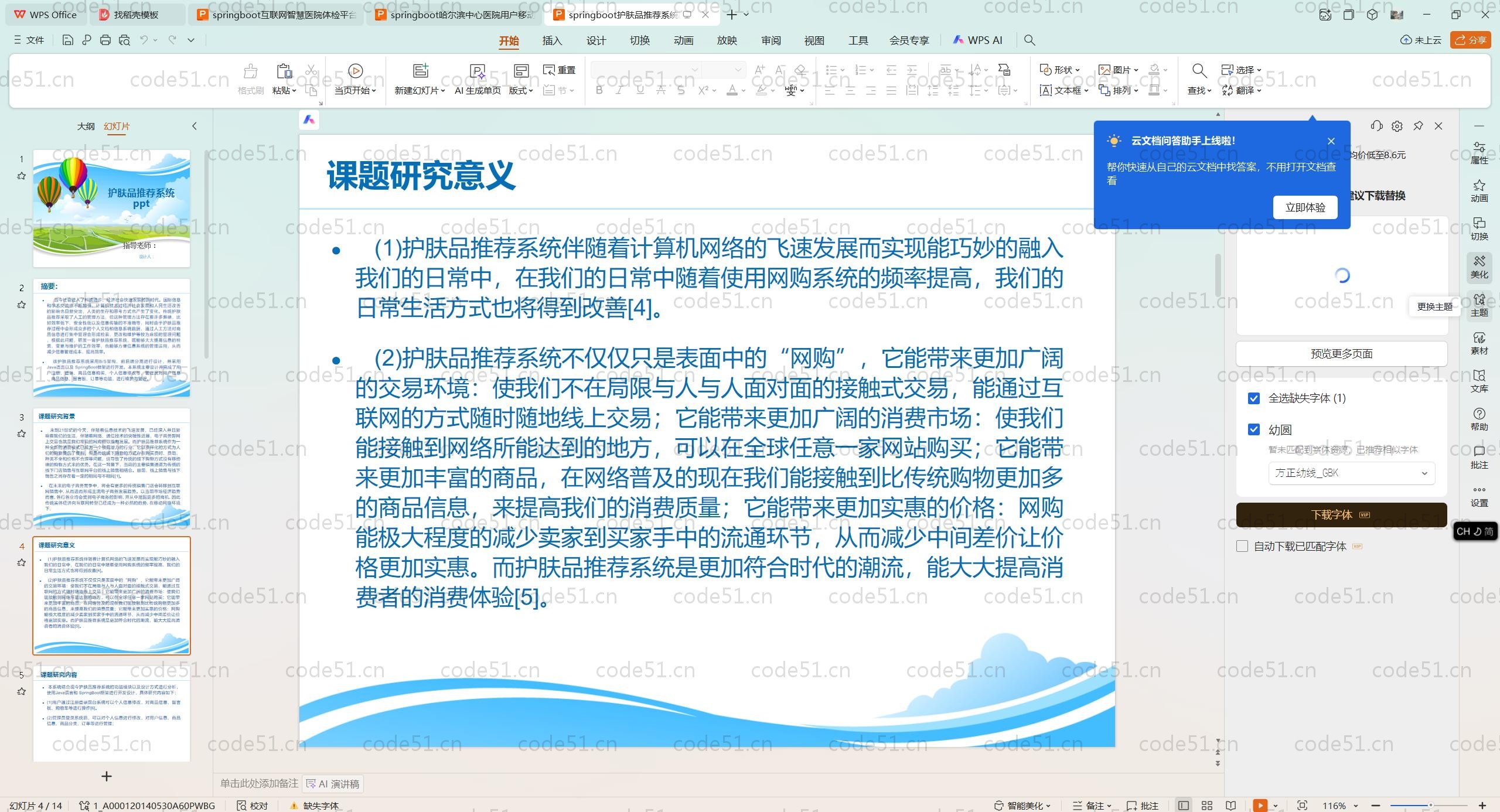
Task: Click the 新建幻灯片 icon
Action: pos(420,71)
